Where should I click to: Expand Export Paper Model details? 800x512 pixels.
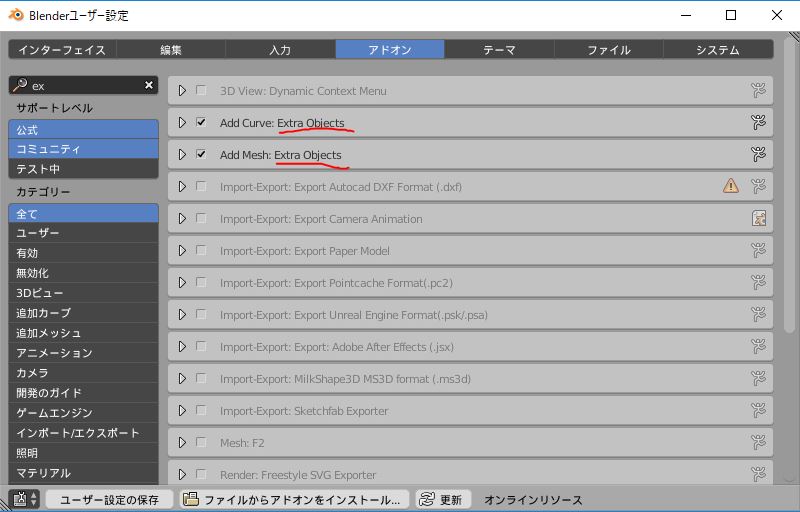[182, 251]
